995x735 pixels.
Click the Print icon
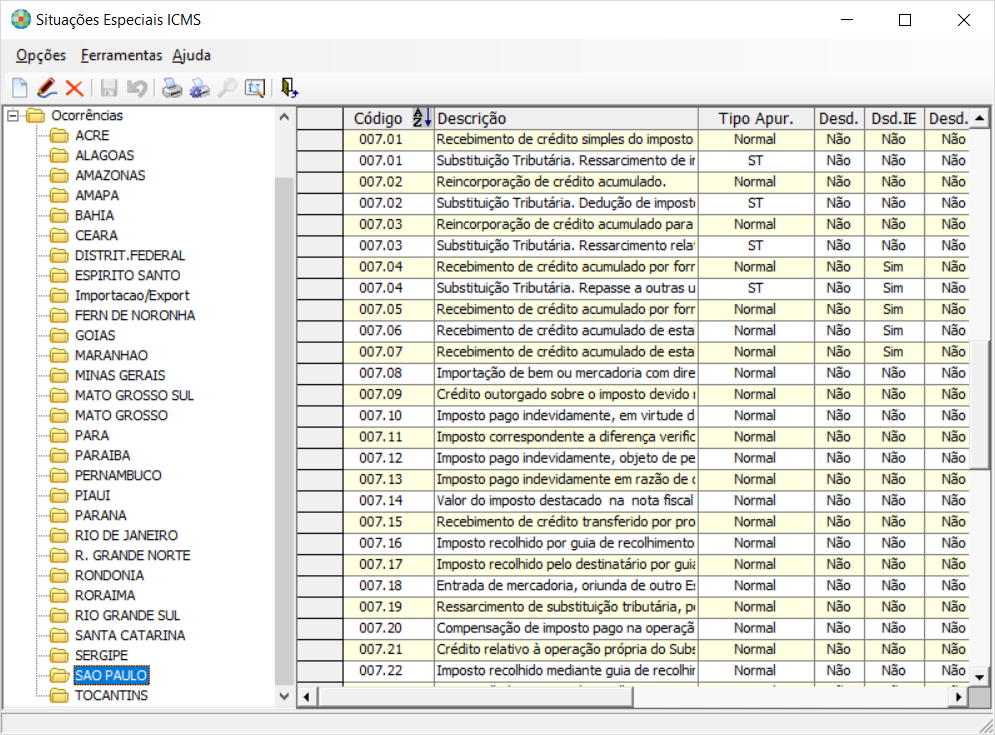click(171, 88)
